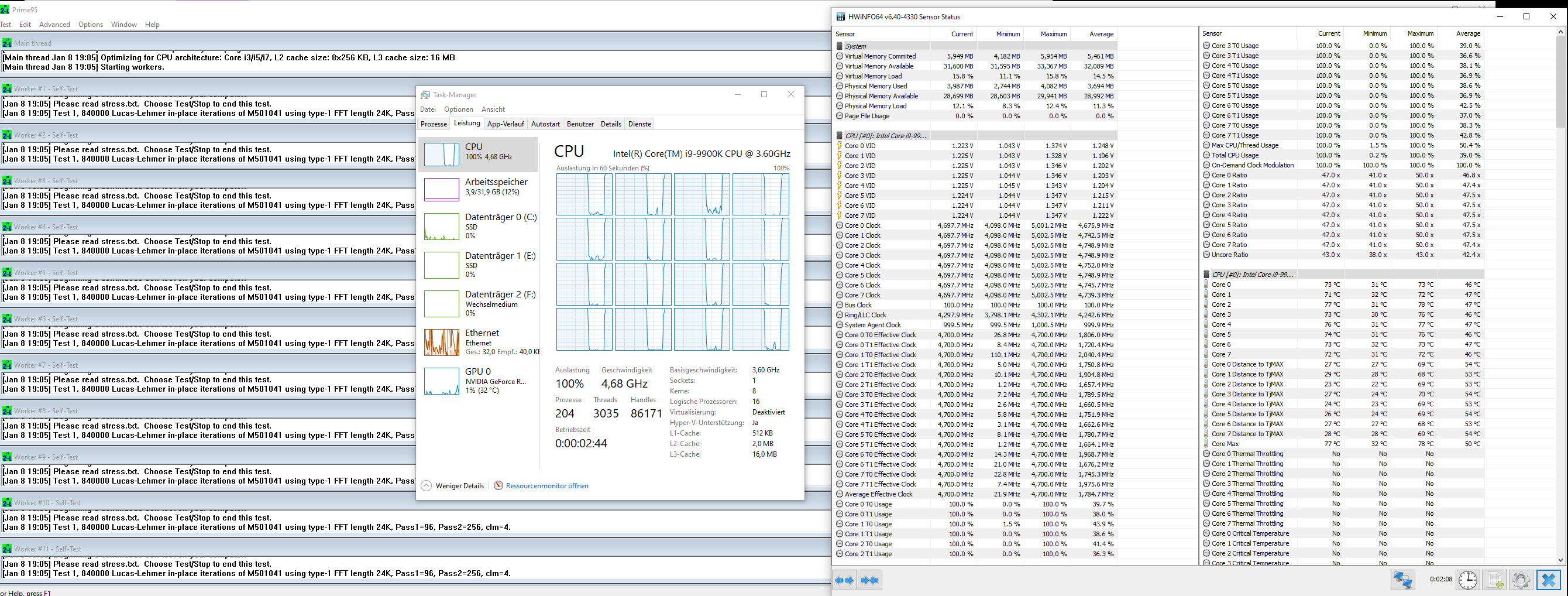Switch to the Prozesse tab
This screenshot has height=596, width=1568.
[434, 124]
